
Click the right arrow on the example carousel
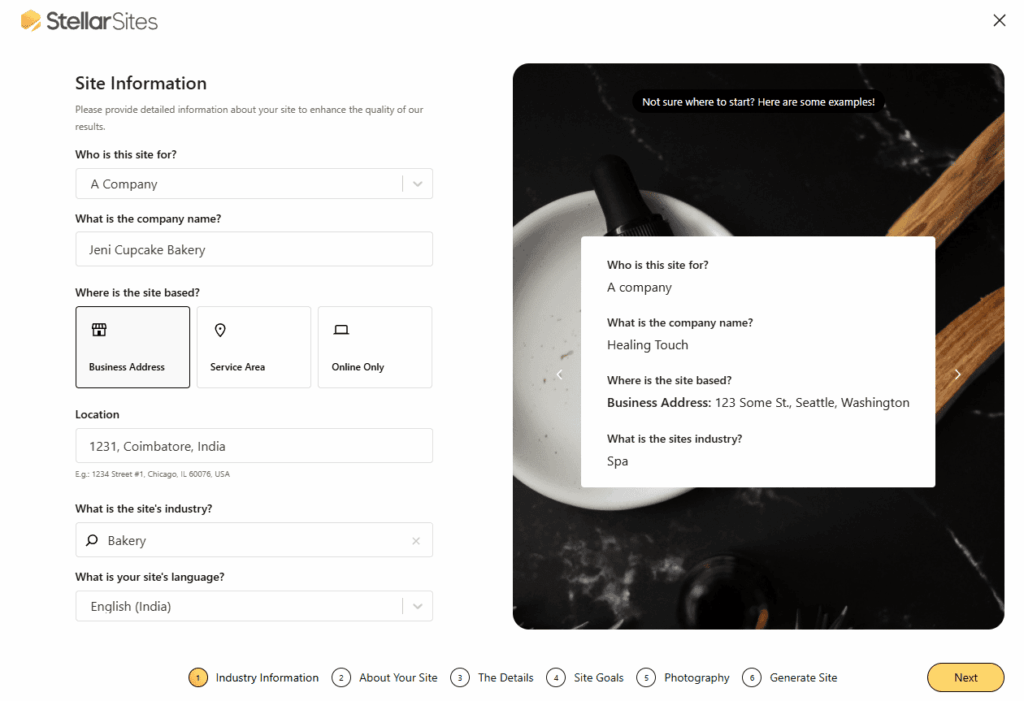click(957, 374)
